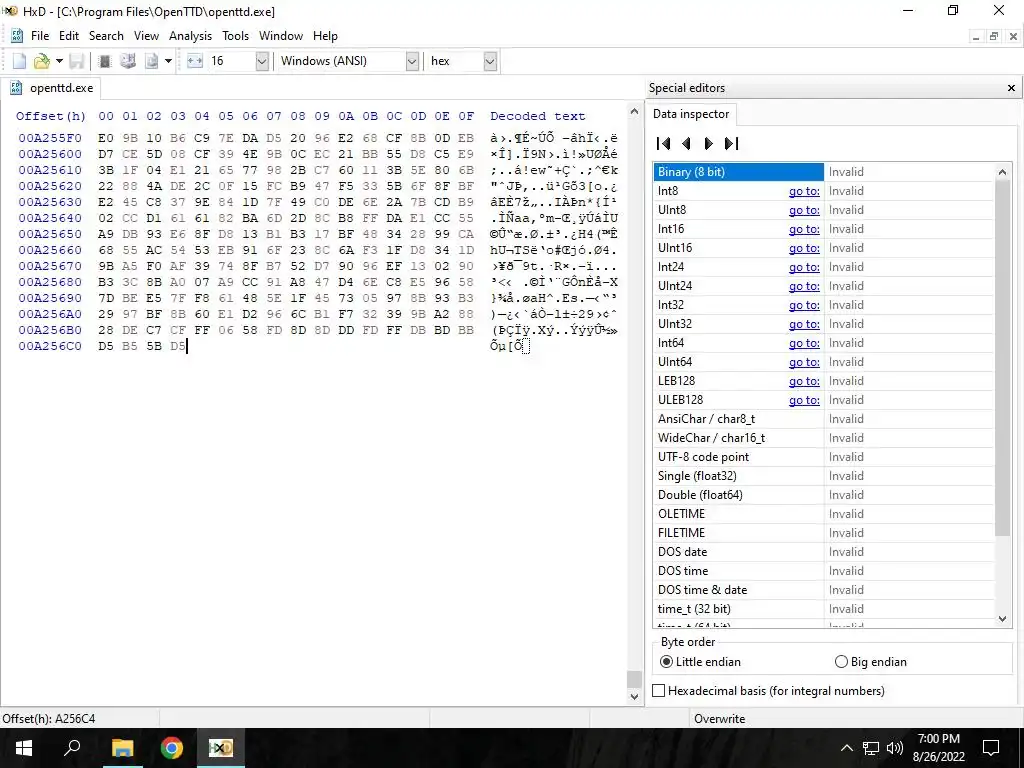Click go to link for Int8
The height and width of the screenshot is (768, 1024).
(804, 191)
